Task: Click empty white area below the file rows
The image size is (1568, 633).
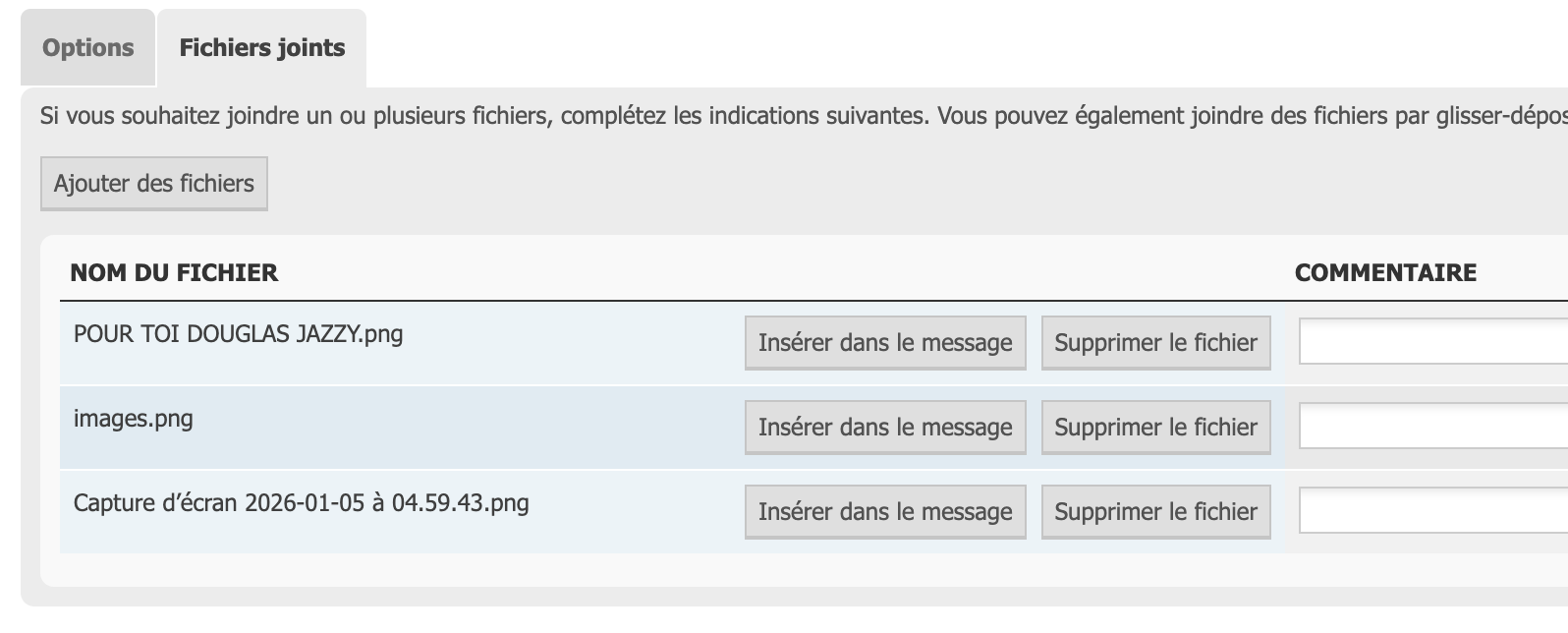Action: pos(688,570)
